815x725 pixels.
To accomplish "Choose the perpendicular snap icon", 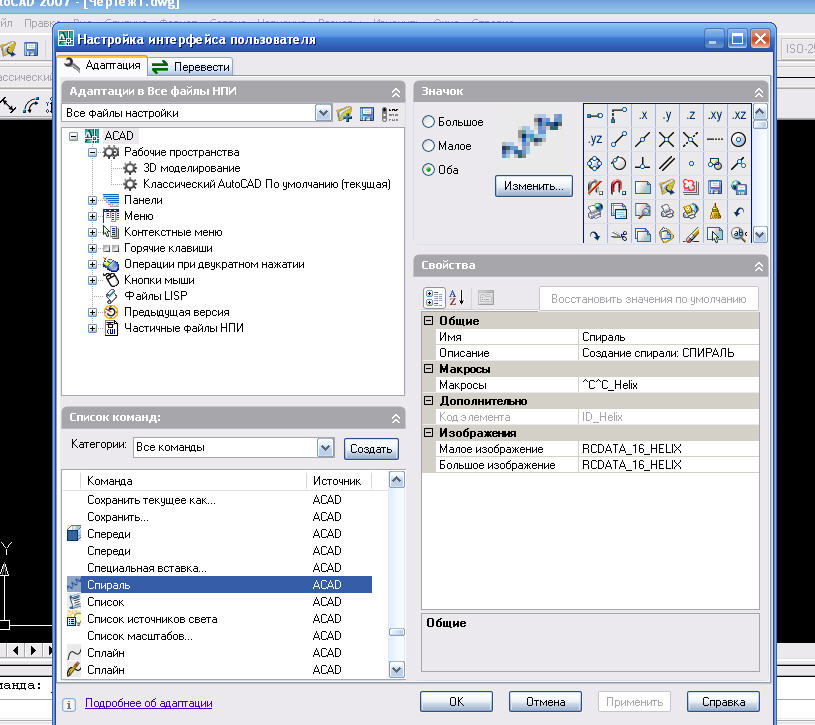I will pos(643,163).
